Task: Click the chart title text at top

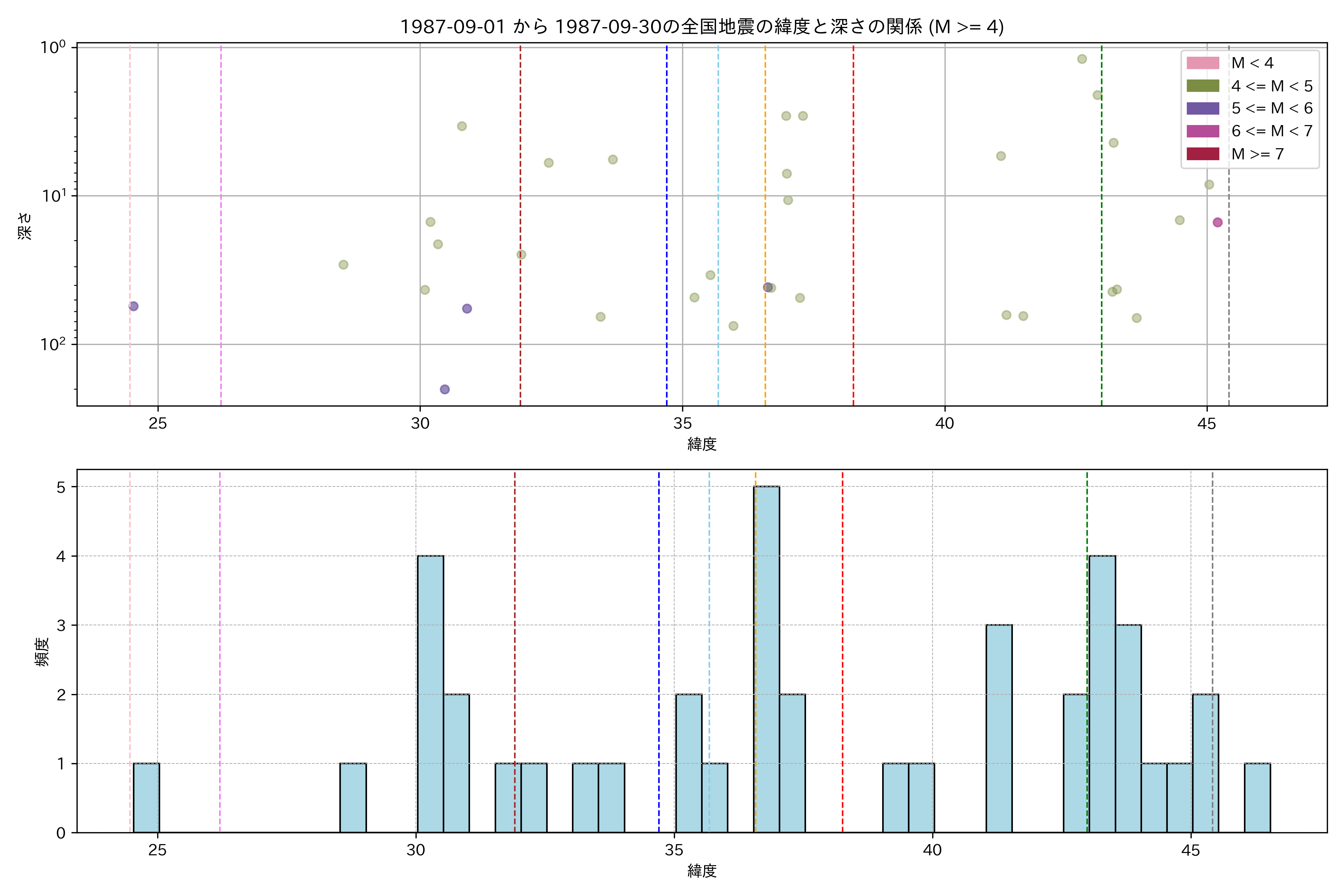Action: 702,26
